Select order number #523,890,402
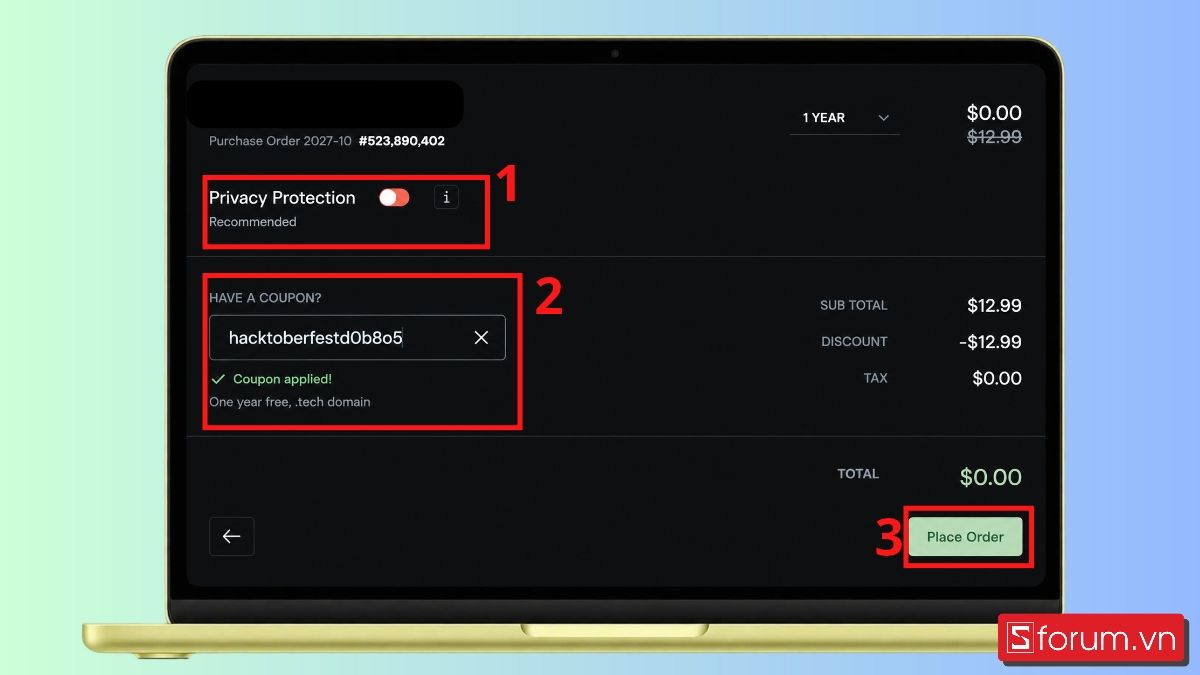The image size is (1200, 675). coord(402,141)
